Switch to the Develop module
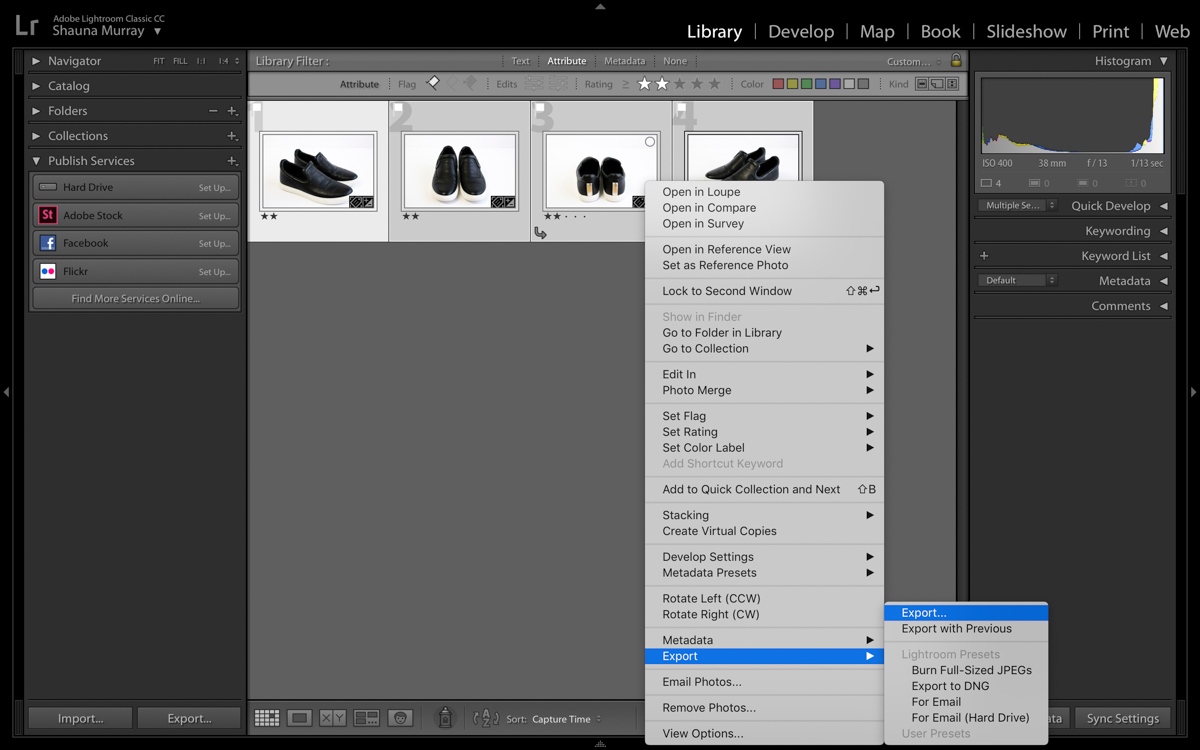 pyautogui.click(x=800, y=31)
